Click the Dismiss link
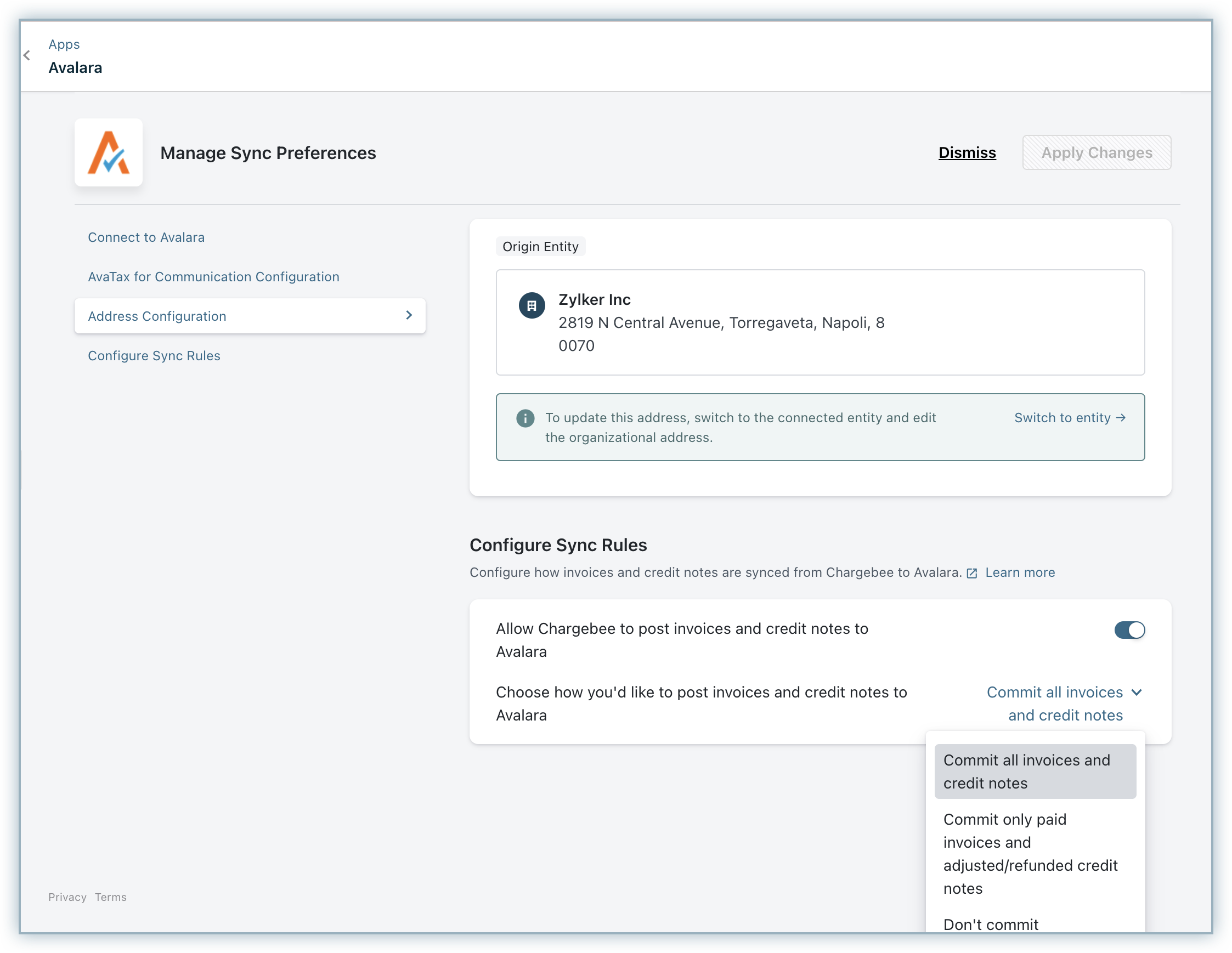 pyautogui.click(x=967, y=153)
